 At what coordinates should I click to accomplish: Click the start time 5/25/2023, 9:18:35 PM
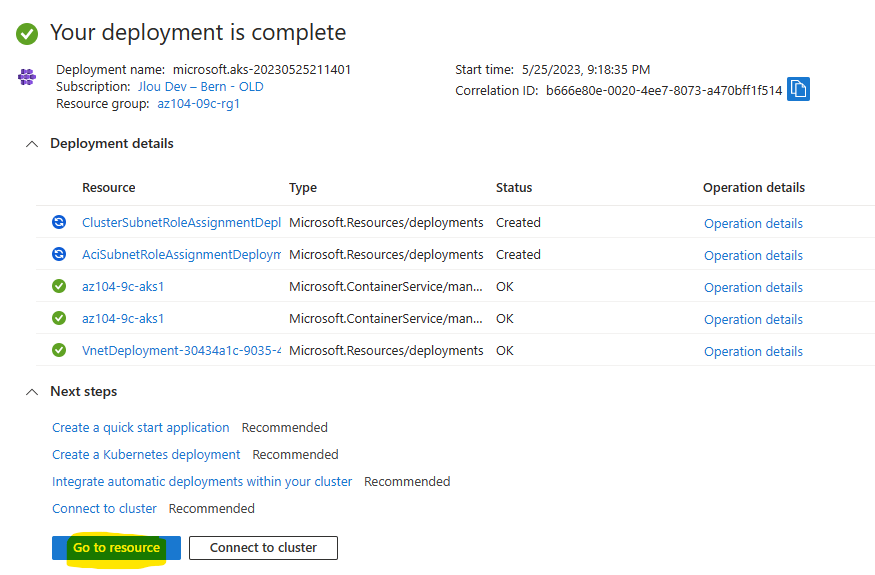586,70
